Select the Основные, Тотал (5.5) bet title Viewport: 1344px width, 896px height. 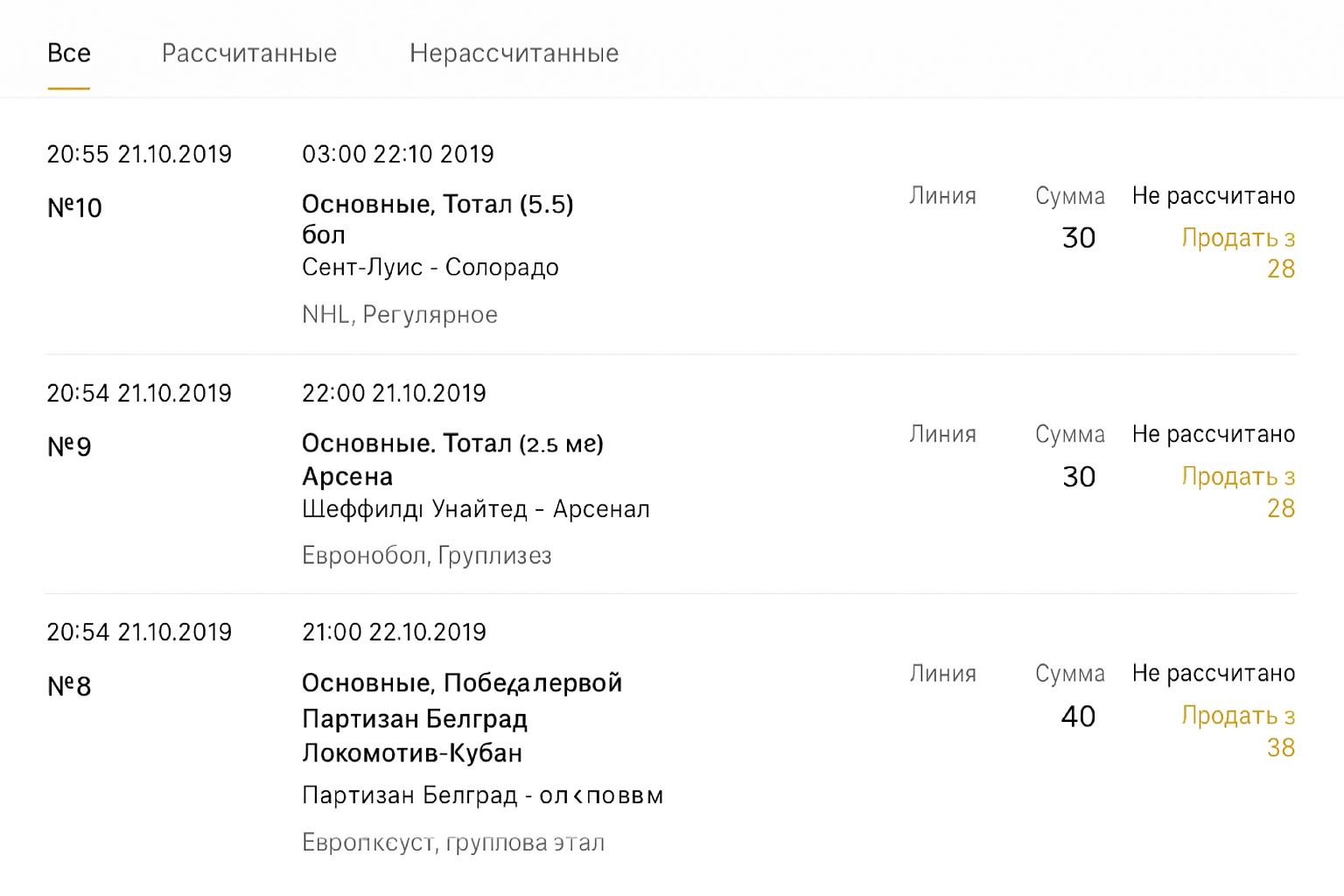(x=437, y=205)
